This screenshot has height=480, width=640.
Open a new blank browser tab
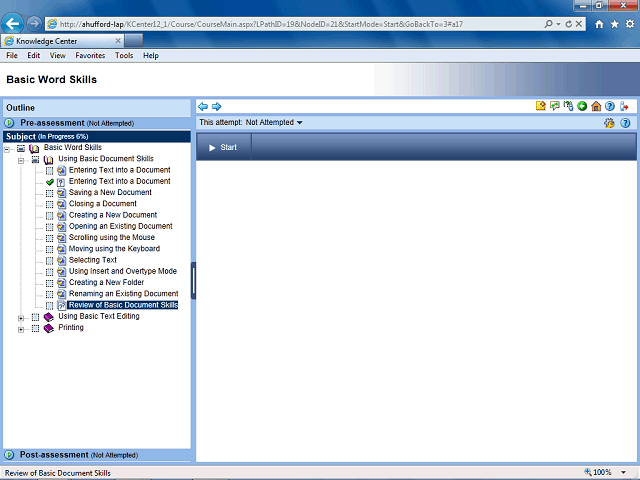pyautogui.click(x=134, y=41)
